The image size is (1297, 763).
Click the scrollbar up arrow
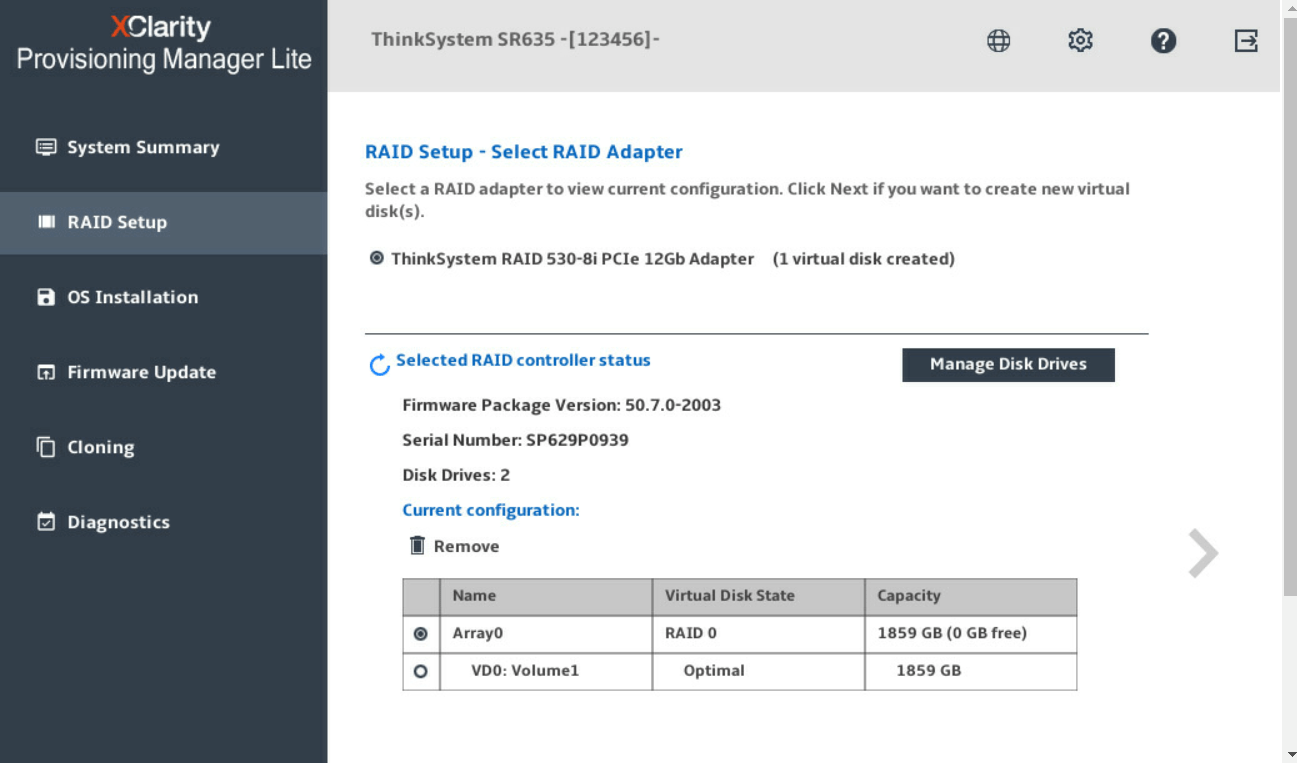click(x=1289, y=8)
